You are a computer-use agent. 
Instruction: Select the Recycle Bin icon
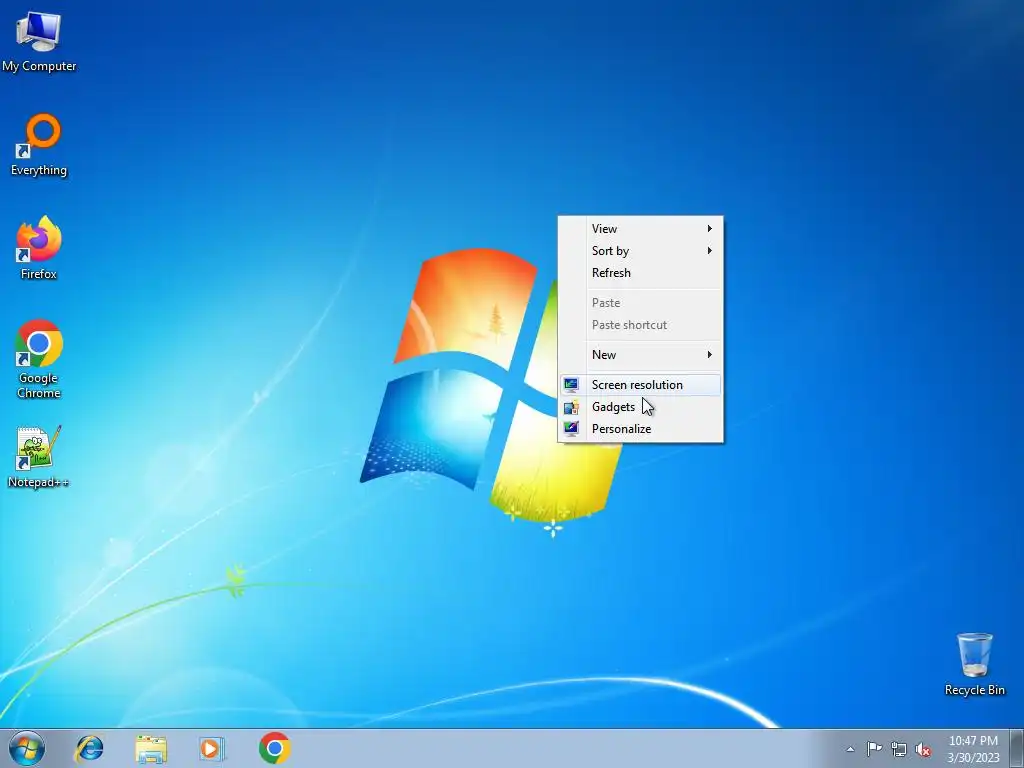(974, 664)
